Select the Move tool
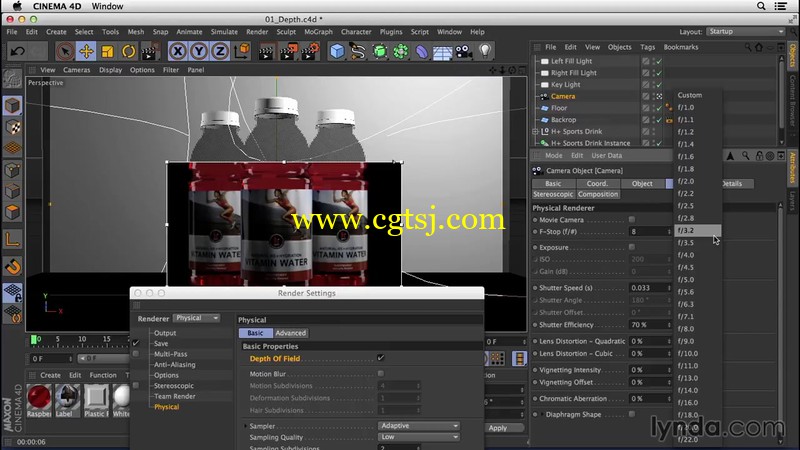This screenshot has height=450, width=800. tap(86, 51)
